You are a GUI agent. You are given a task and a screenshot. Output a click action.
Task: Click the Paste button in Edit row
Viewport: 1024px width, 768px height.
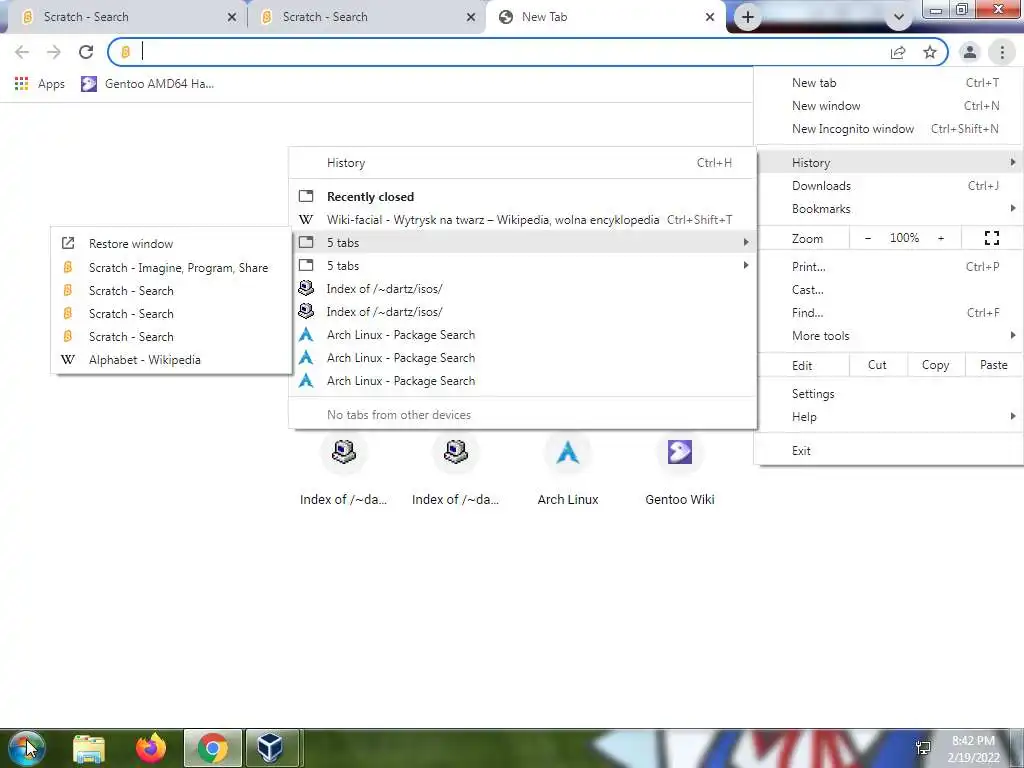coord(993,365)
